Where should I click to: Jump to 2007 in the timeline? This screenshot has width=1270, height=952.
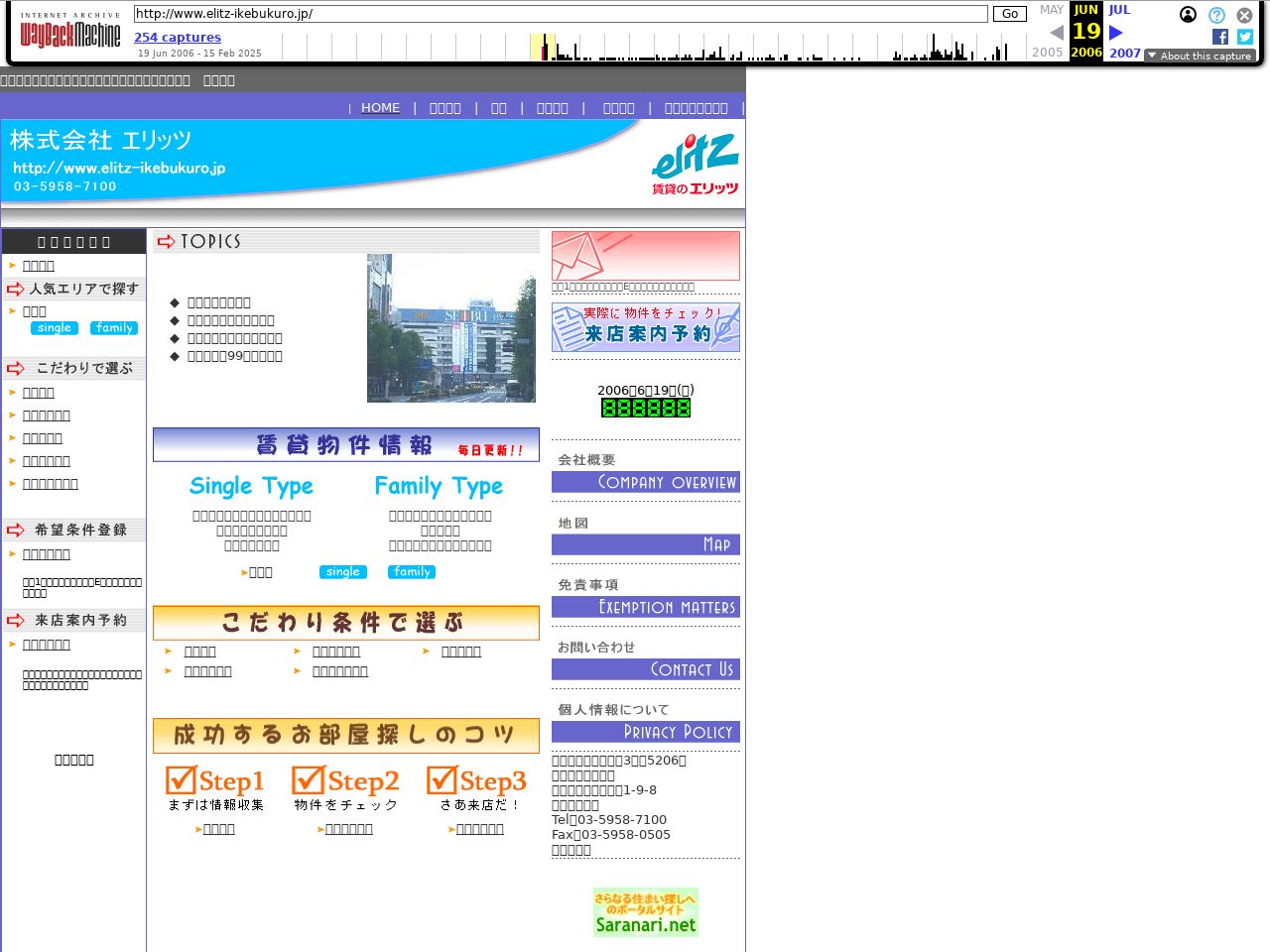coord(1124,54)
